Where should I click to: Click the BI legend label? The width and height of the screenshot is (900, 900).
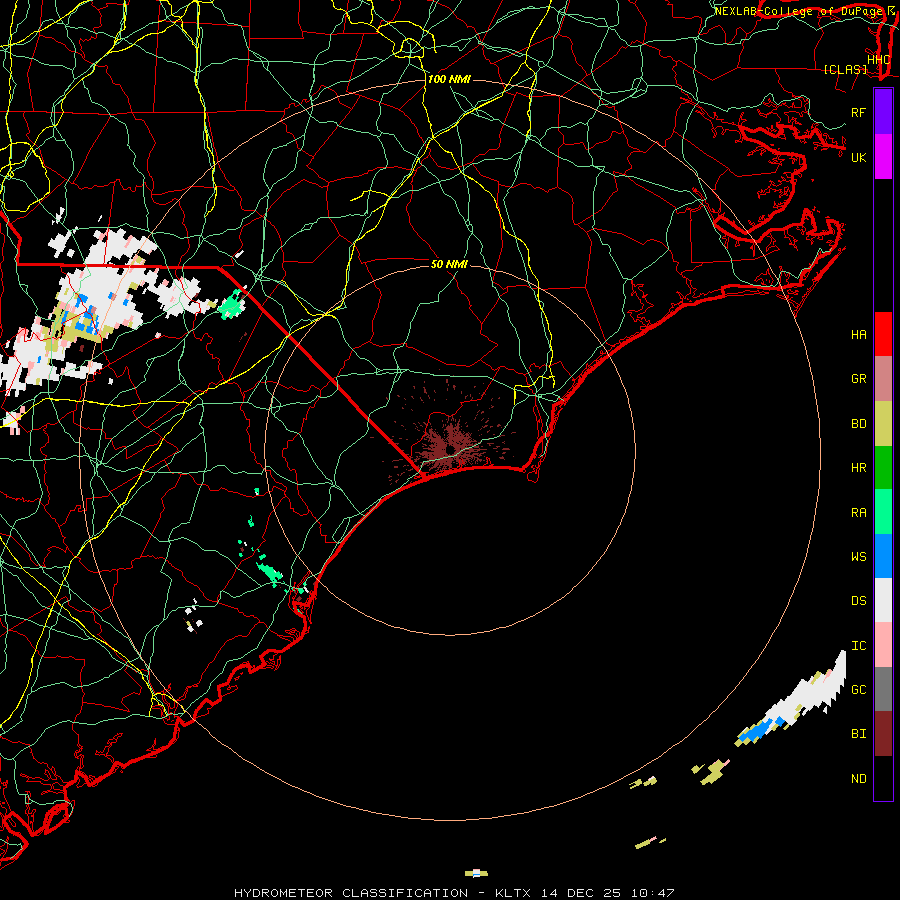click(858, 734)
